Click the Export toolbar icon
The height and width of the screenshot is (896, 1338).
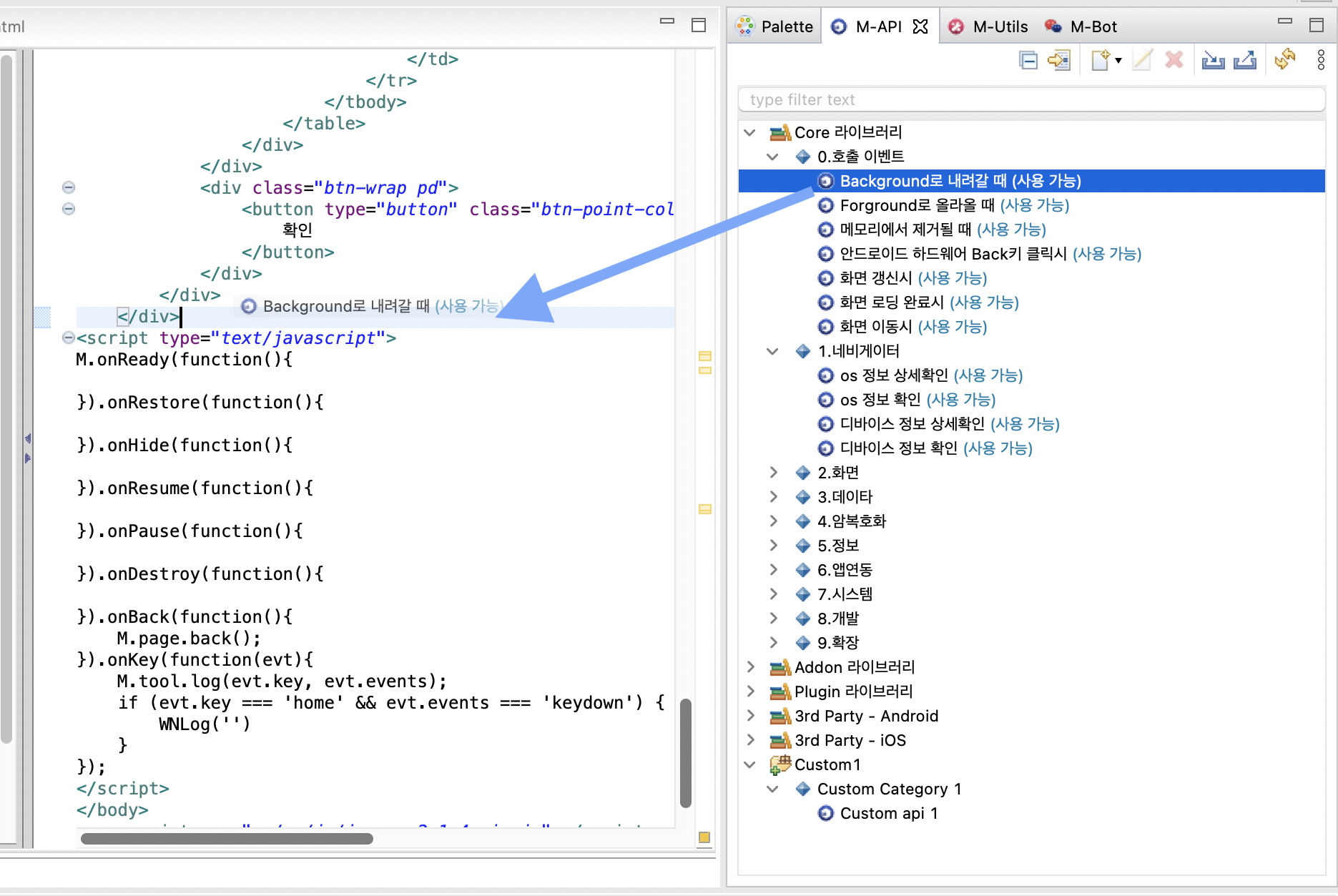[1245, 60]
